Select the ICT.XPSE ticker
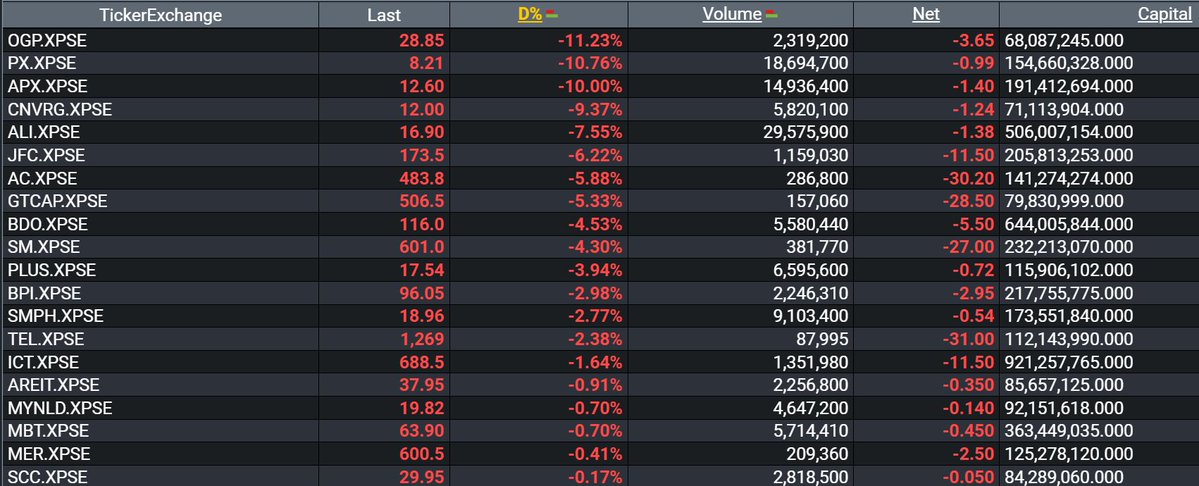The height and width of the screenshot is (486, 1199). 44,361
